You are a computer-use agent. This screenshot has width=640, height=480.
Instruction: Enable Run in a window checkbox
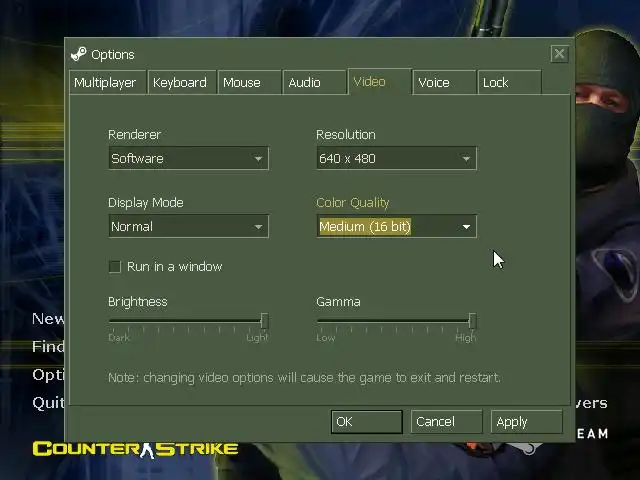(x=115, y=267)
